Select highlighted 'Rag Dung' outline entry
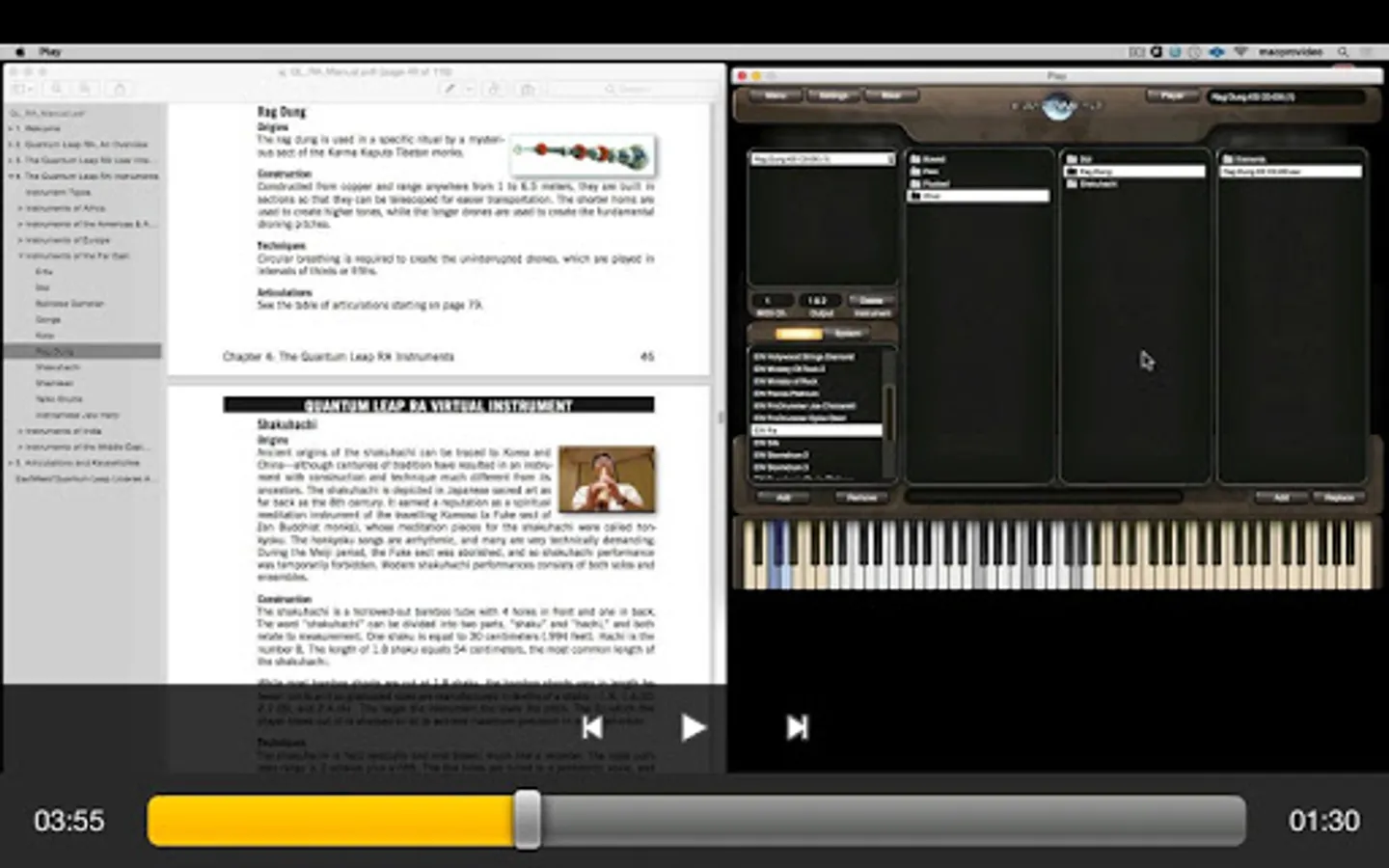Viewport: 1389px width, 868px height. click(83, 351)
